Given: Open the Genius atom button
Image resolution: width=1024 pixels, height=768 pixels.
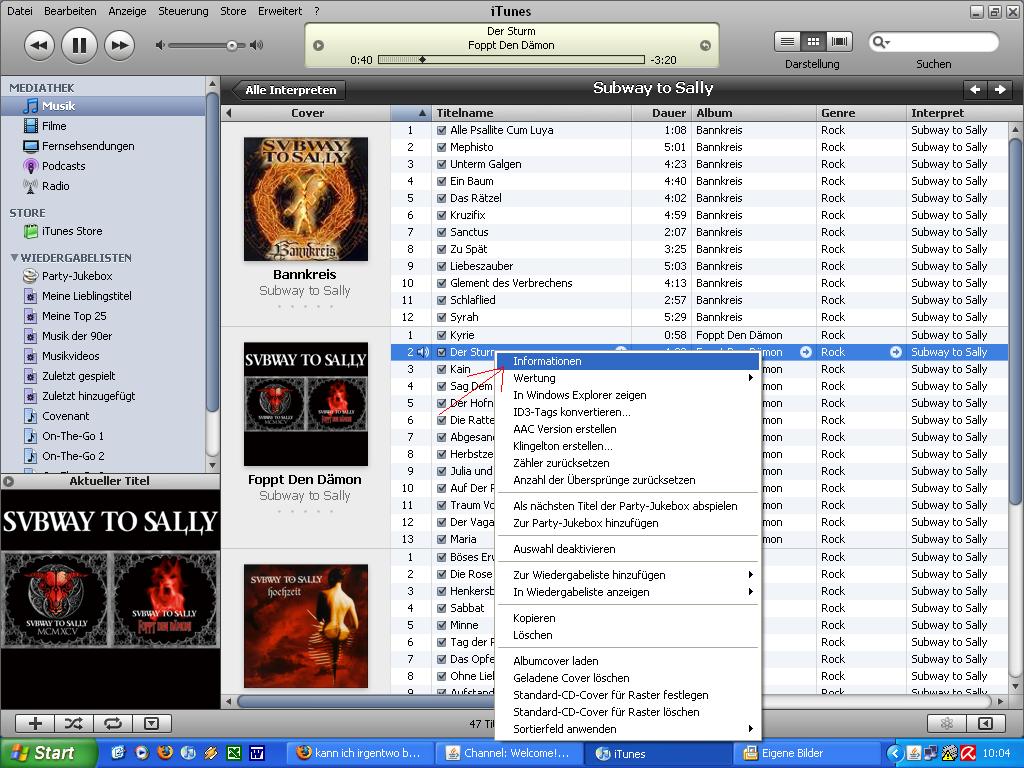Looking at the screenshot, I should coord(946,723).
